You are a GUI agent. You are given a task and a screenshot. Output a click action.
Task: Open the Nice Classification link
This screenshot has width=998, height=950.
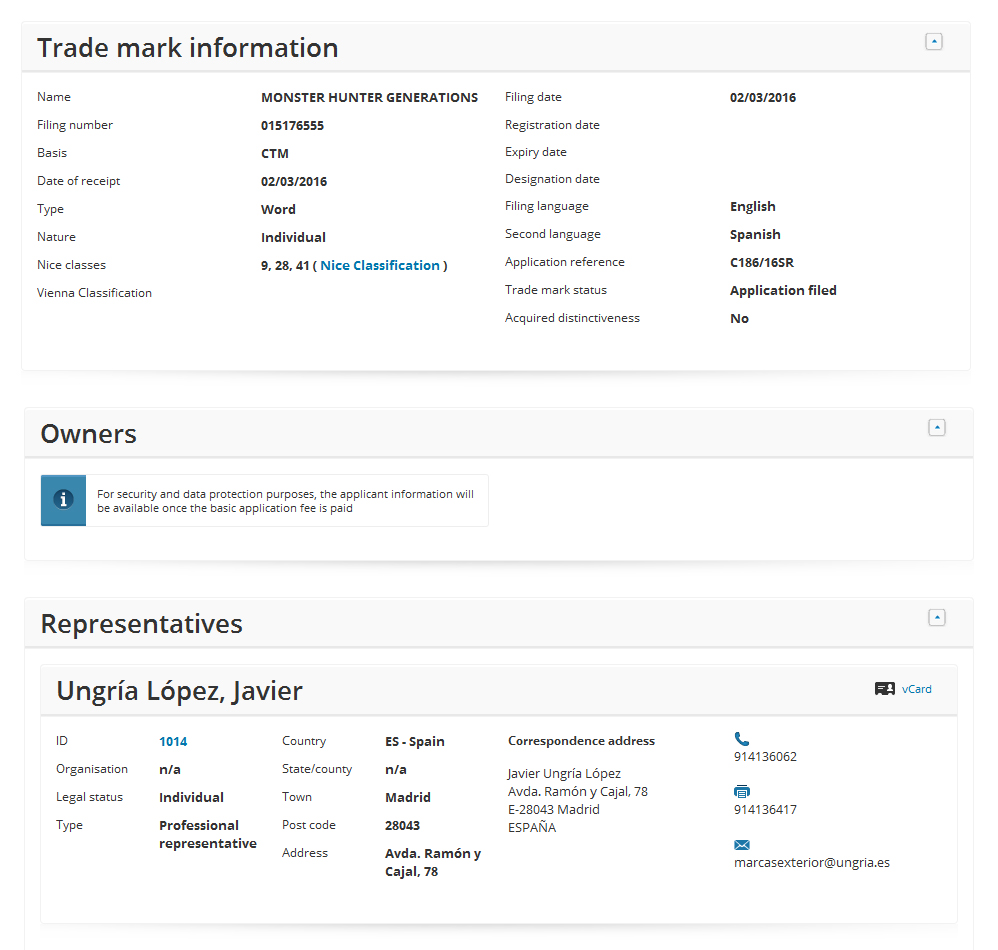click(x=380, y=265)
